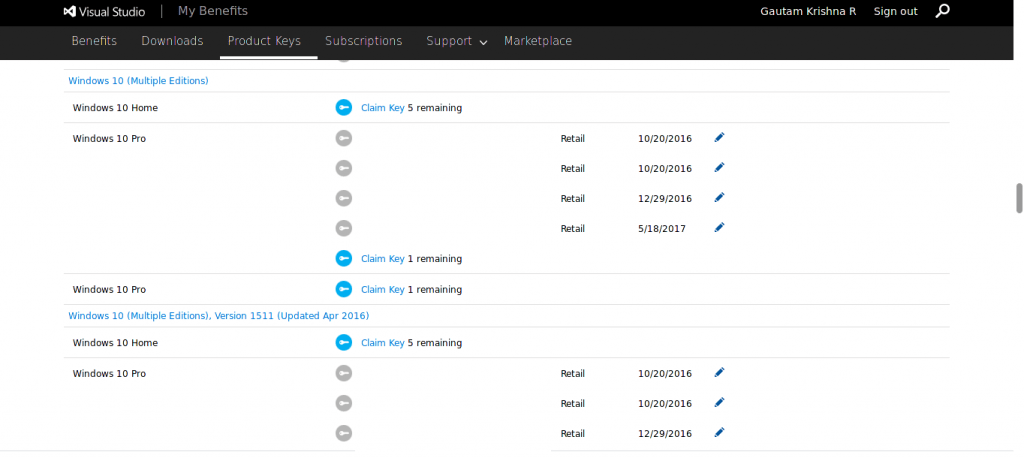The width and height of the screenshot is (1024, 458).
Task: Switch to the Downloads tab
Action: tap(172, 41)
